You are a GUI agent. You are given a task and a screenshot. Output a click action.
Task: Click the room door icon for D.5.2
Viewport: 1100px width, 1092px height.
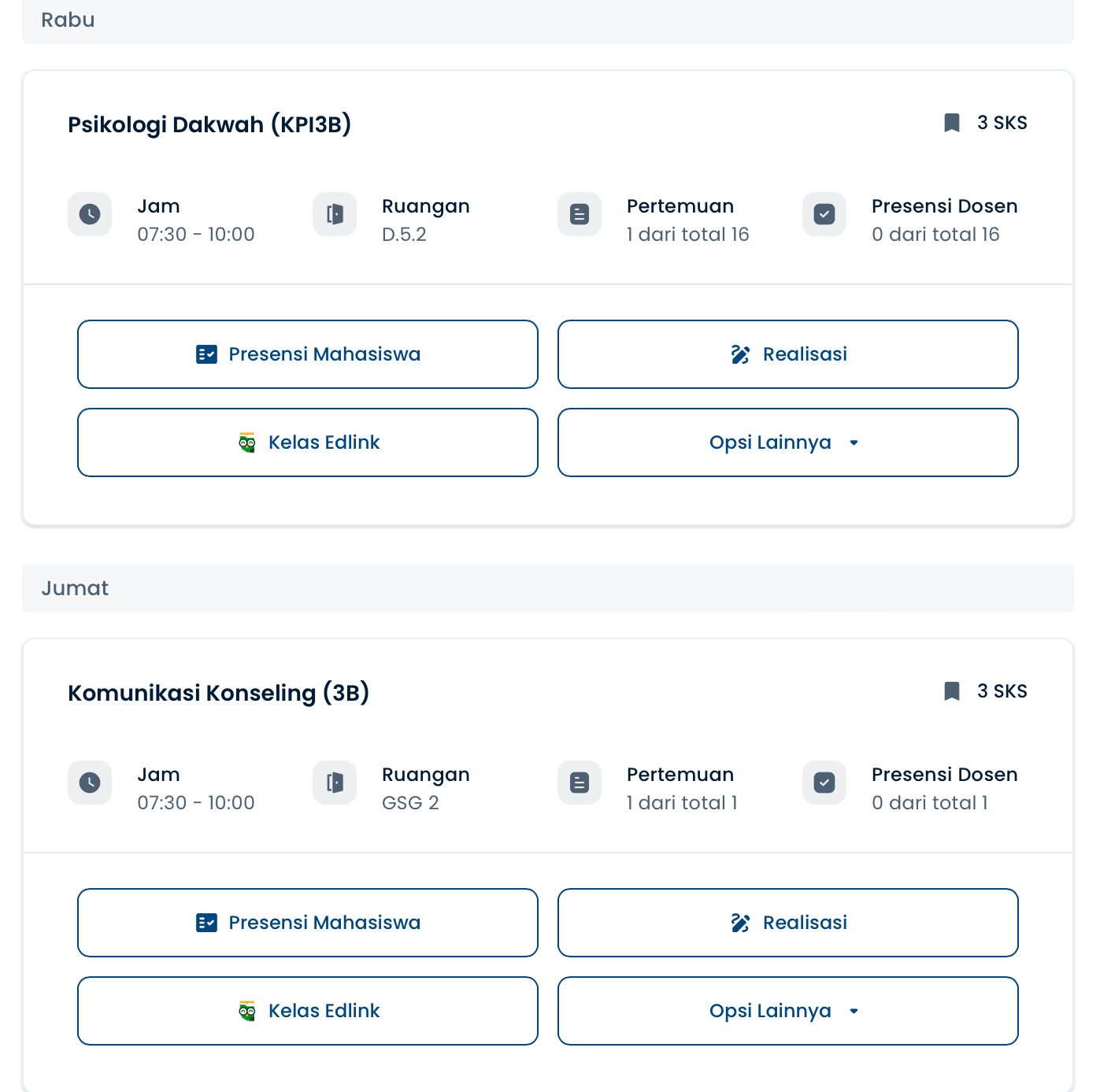point(335,214)
